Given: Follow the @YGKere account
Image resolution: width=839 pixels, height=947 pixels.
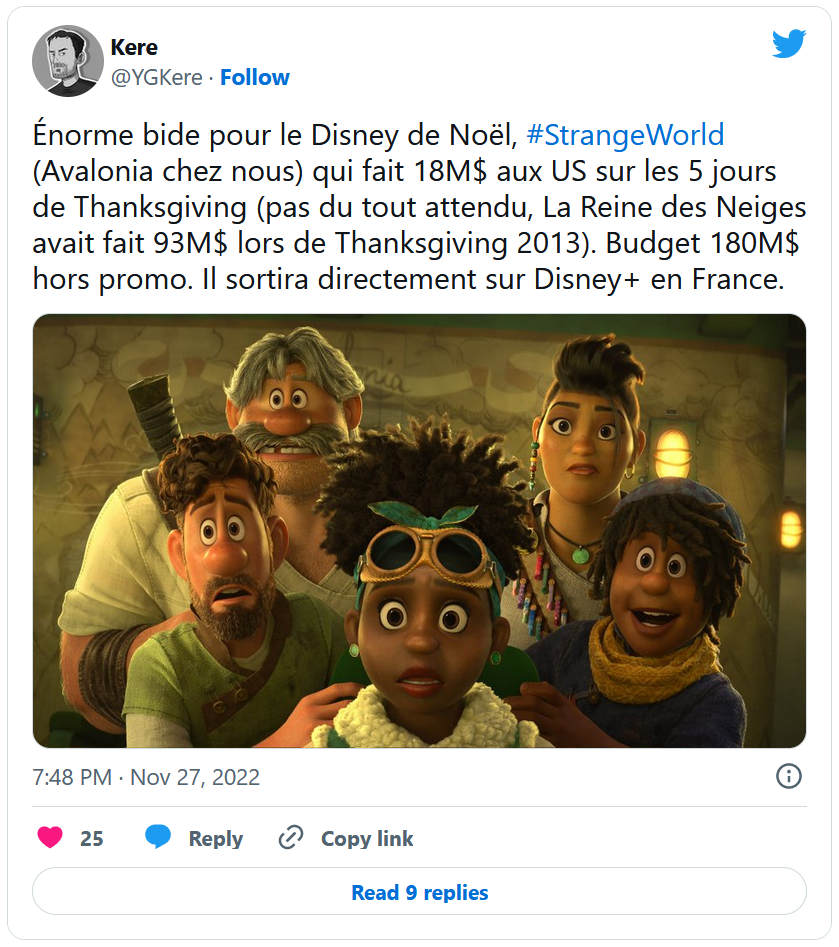Looking at the screenshot, I should [254, 77].
